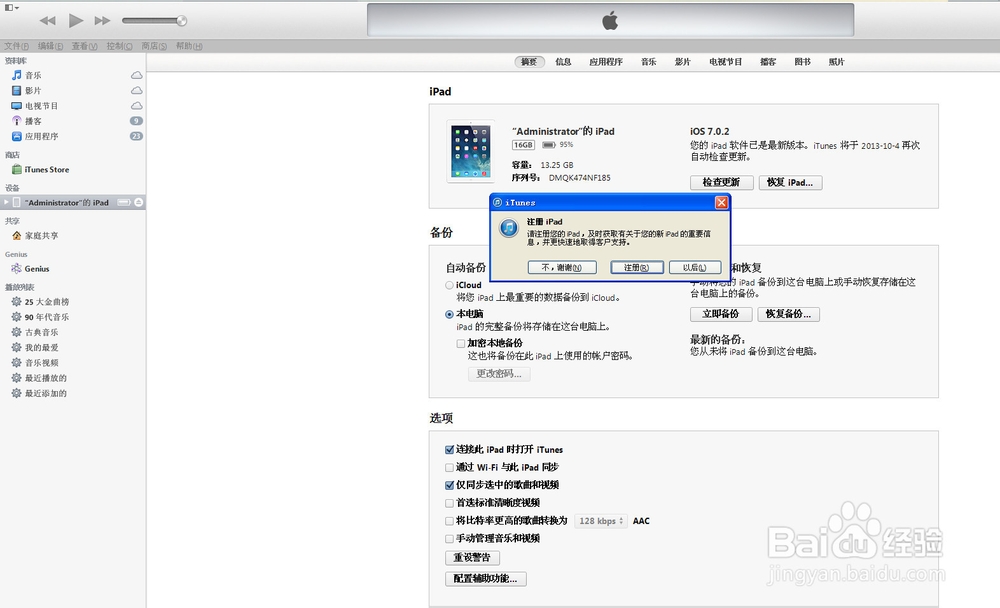
Task: Switch to the 音乐 tab
Action: (x=649, y=62)
